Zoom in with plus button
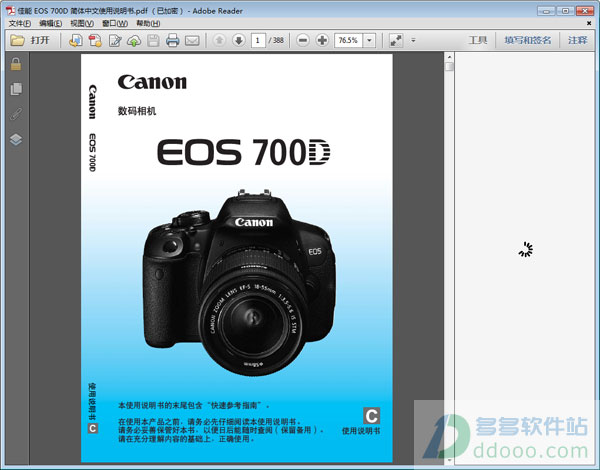600x470 pixels. tap(322, 40)
